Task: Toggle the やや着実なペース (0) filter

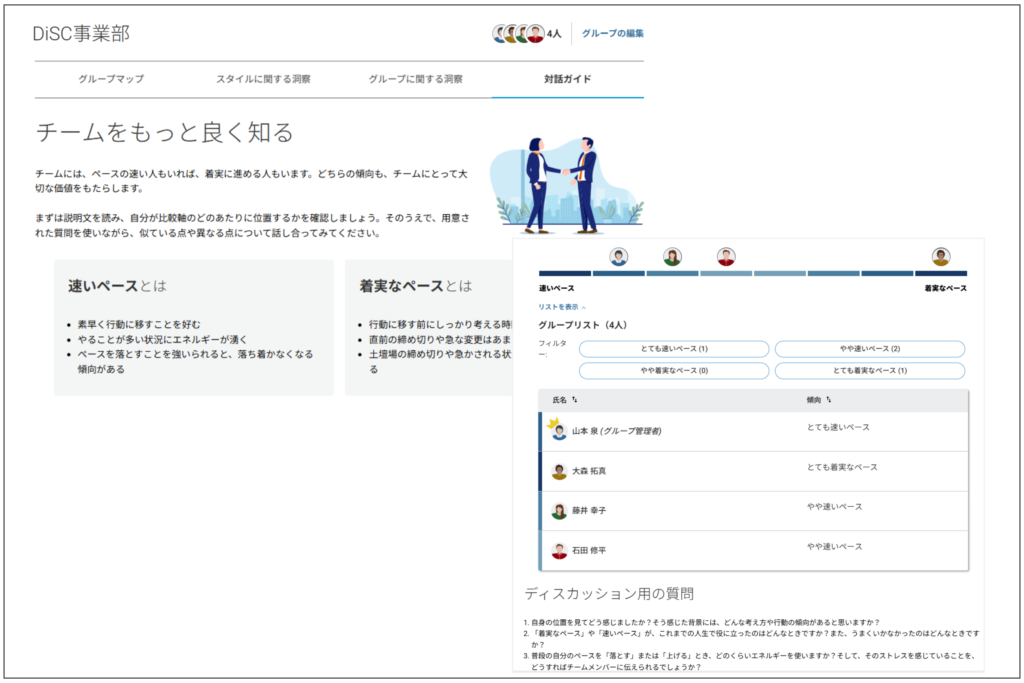Action: 674,371
